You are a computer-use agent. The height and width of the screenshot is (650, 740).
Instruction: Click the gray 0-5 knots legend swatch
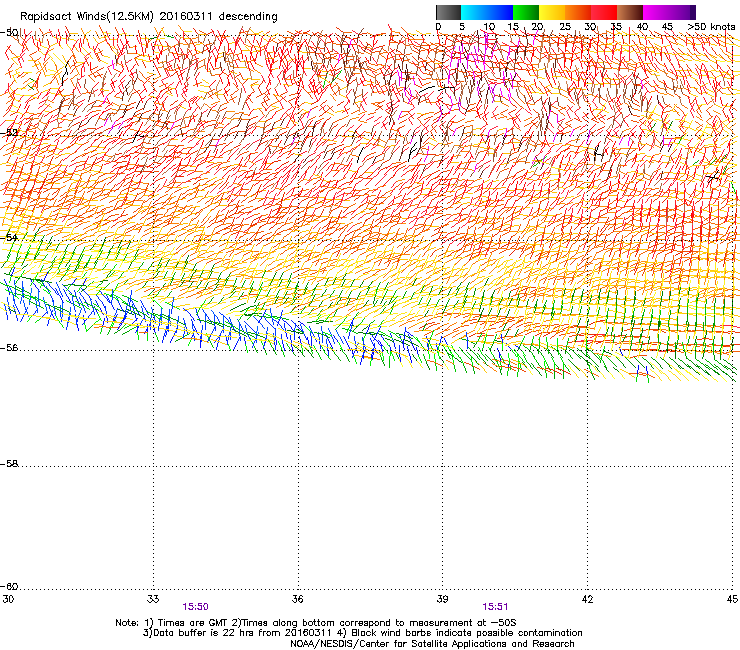[448, 12]
